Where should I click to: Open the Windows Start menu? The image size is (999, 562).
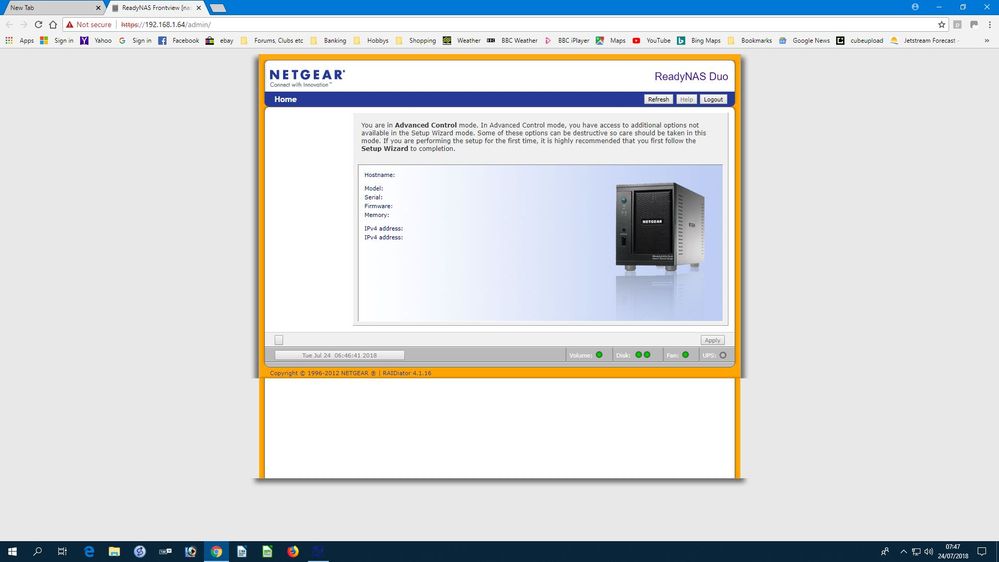point(12,551)
